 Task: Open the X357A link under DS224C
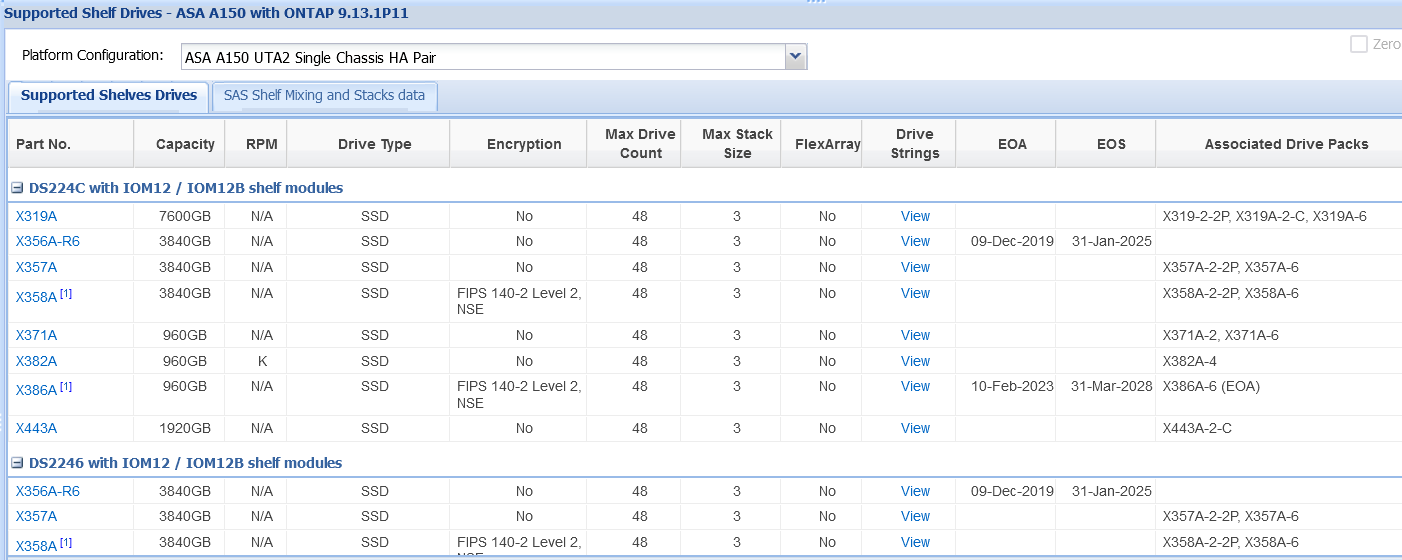36,267
